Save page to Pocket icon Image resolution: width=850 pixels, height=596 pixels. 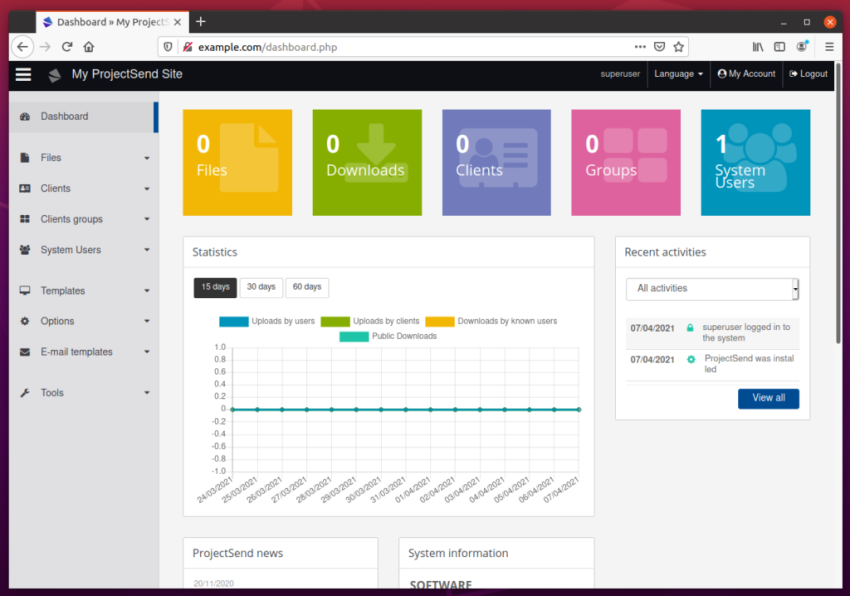tap(659, 47)
